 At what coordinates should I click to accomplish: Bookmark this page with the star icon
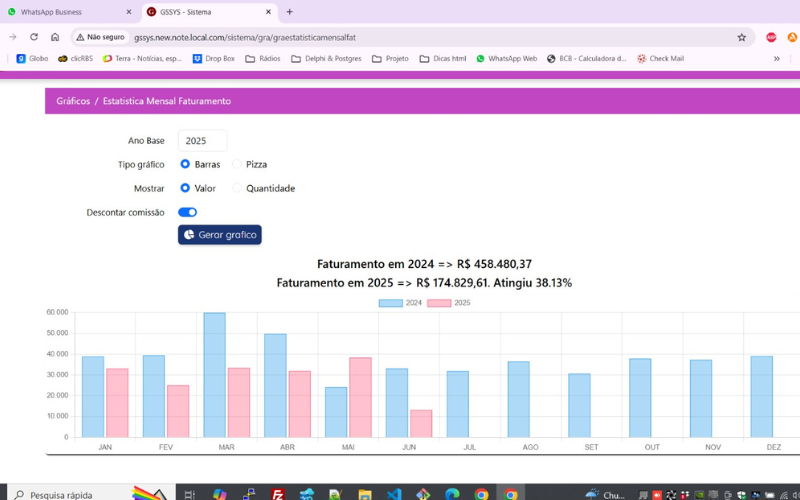[741, 37]
